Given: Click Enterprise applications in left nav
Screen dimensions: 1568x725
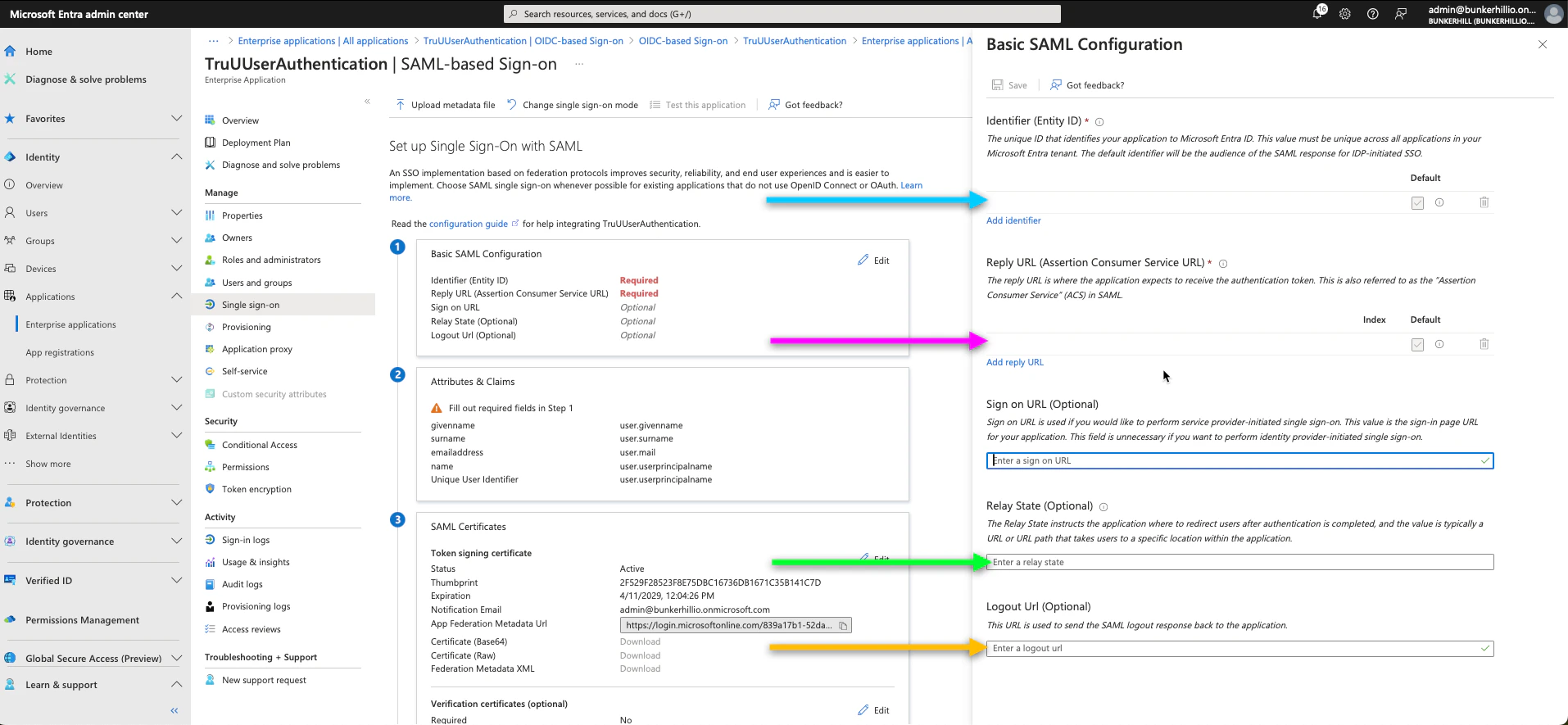Looking at the screenshot, I should [x=70, y=324].
